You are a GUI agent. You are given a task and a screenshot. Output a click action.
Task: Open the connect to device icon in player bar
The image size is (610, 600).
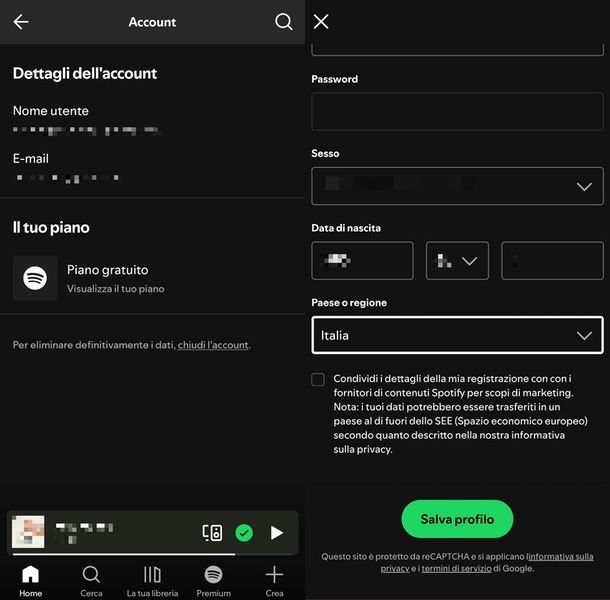point(212,533)
